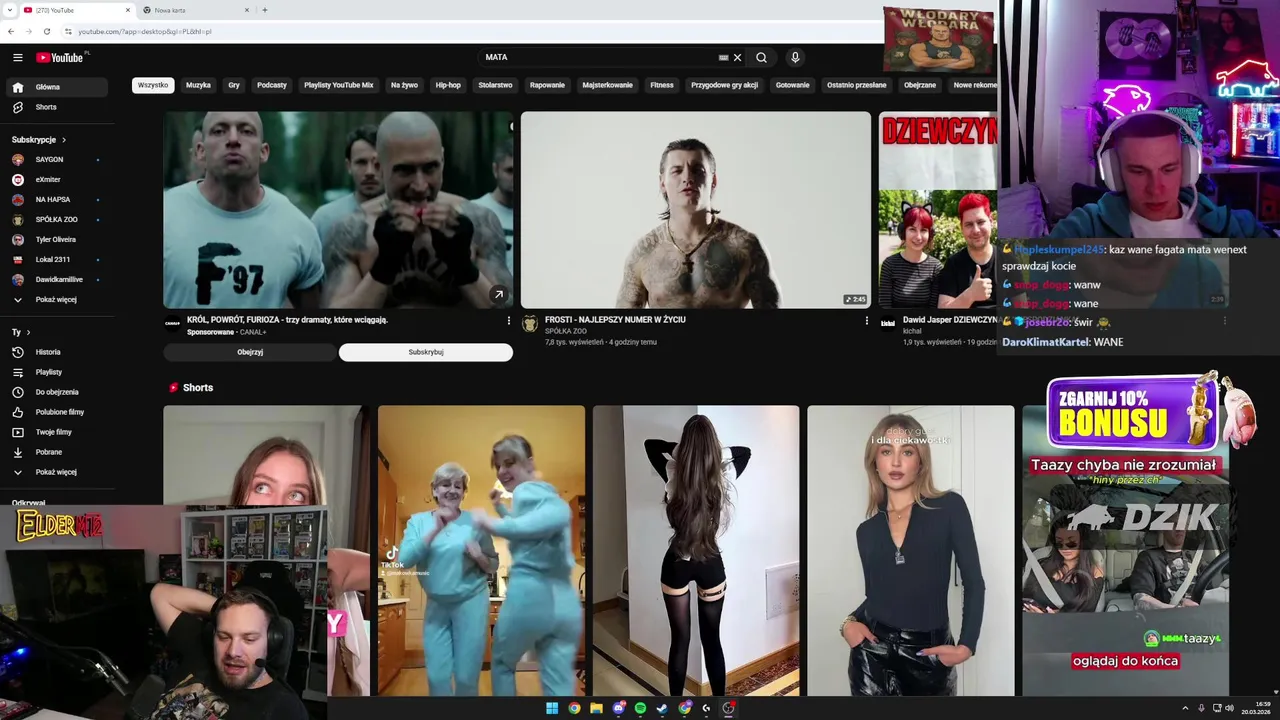
Task: Show hidden system tray icons chevron
Action: coord(1186,708)
